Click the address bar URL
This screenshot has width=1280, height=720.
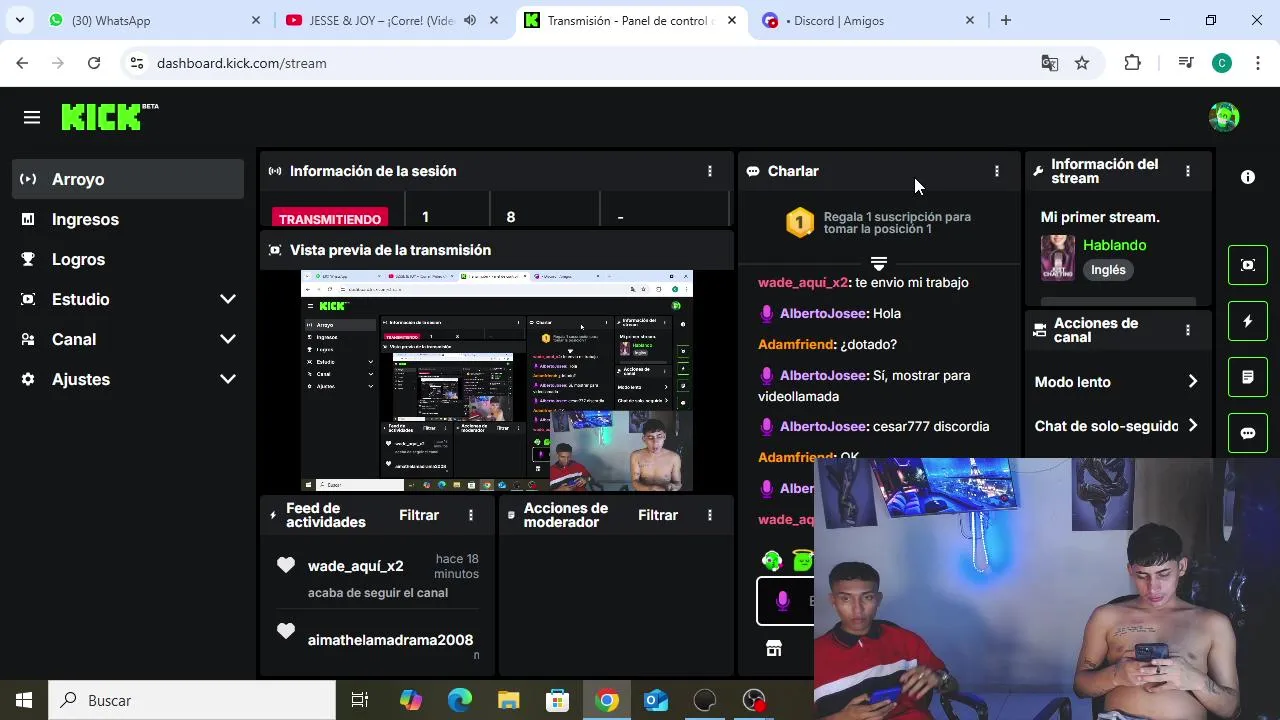pyautogui.click(x=242, y=63)
